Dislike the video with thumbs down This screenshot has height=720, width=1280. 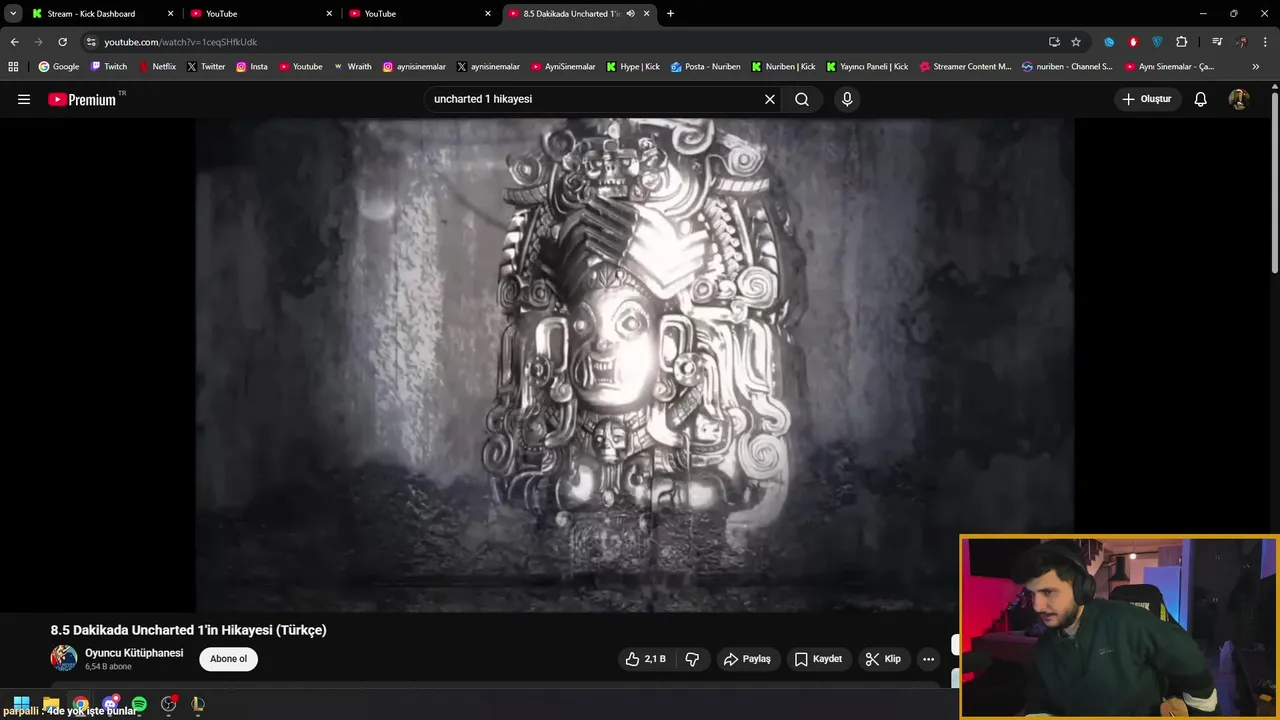pos(692,659)
